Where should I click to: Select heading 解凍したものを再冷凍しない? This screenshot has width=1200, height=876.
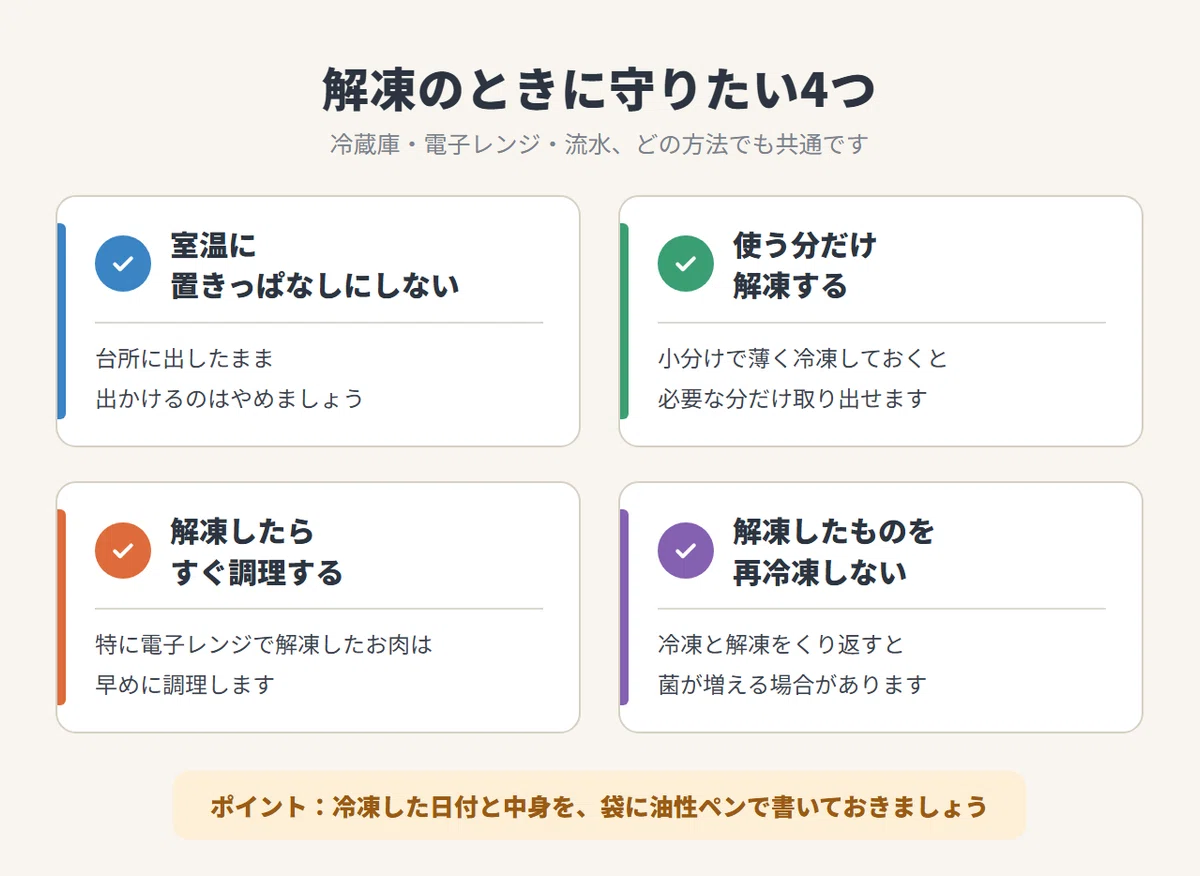(833, 552)
